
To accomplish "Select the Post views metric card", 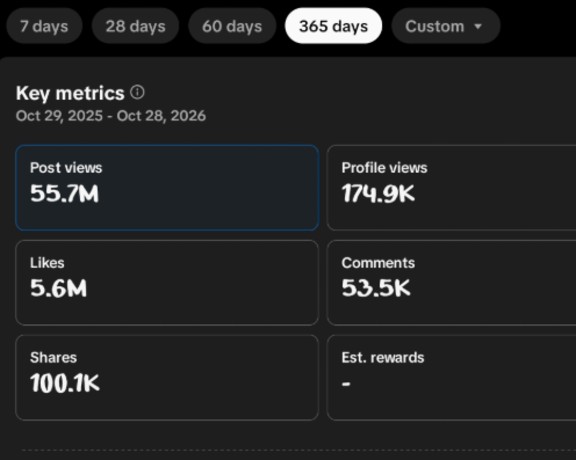I will coord(167,188).
